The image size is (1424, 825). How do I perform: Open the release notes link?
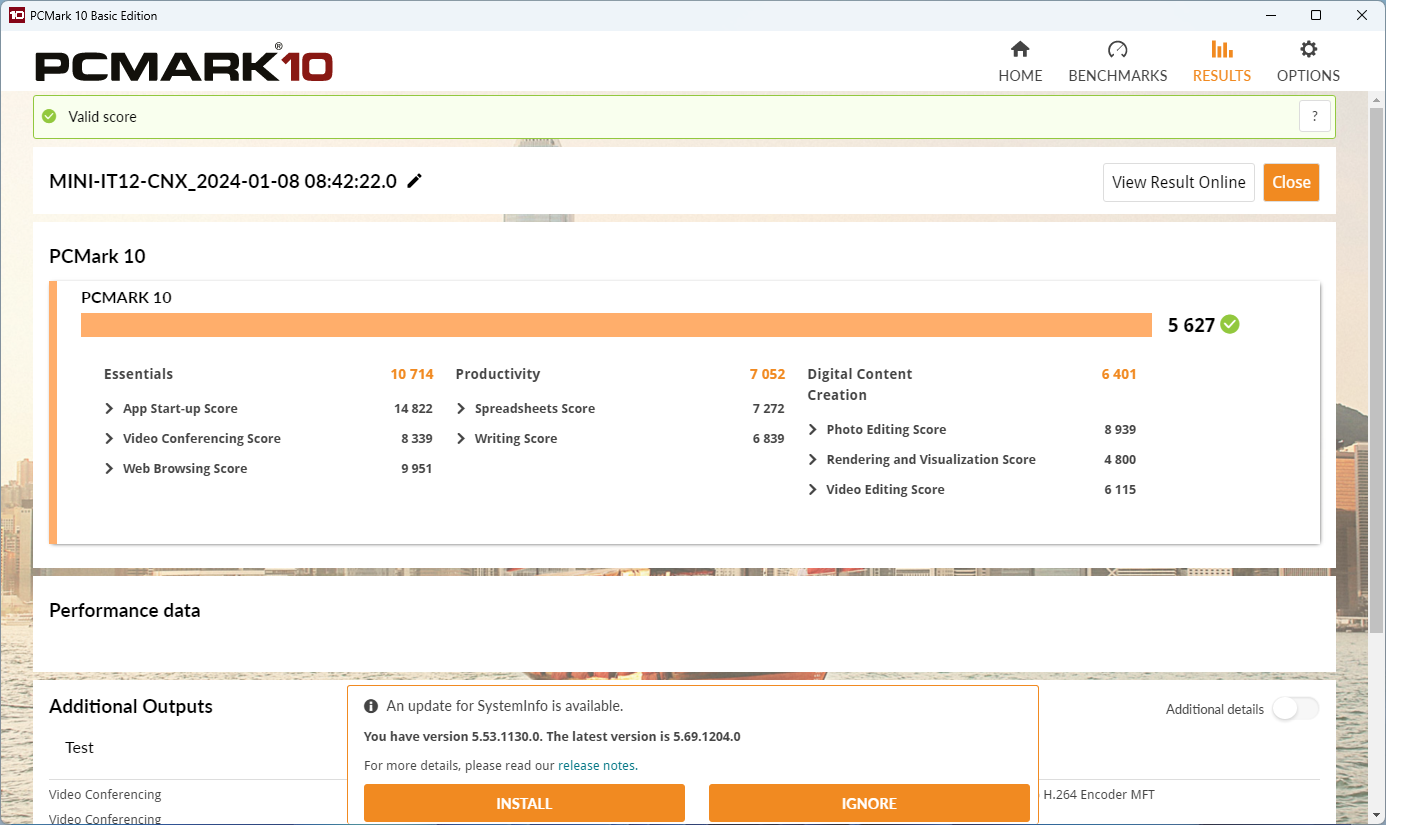click(x=596, y=766)
